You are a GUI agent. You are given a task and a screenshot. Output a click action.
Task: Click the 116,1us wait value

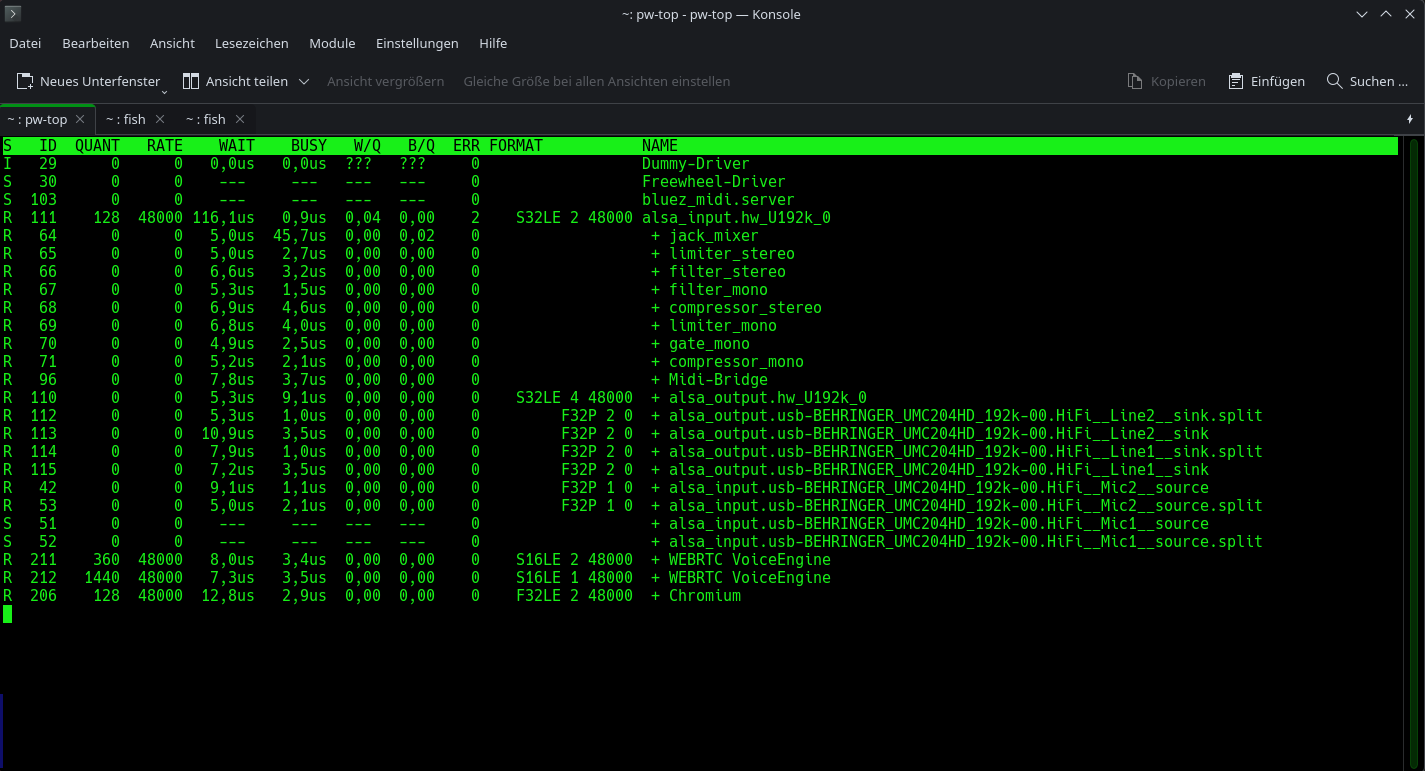pyautogui.click(x=223, y=218)
